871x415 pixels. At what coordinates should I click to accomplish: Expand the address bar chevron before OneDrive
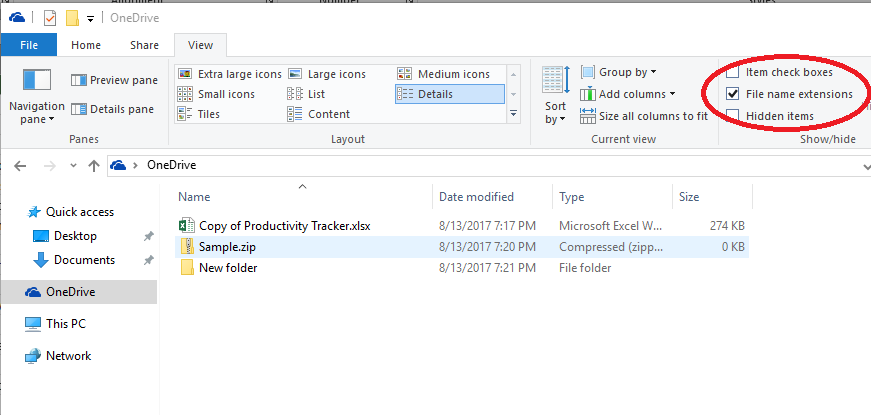click(135, 166)
